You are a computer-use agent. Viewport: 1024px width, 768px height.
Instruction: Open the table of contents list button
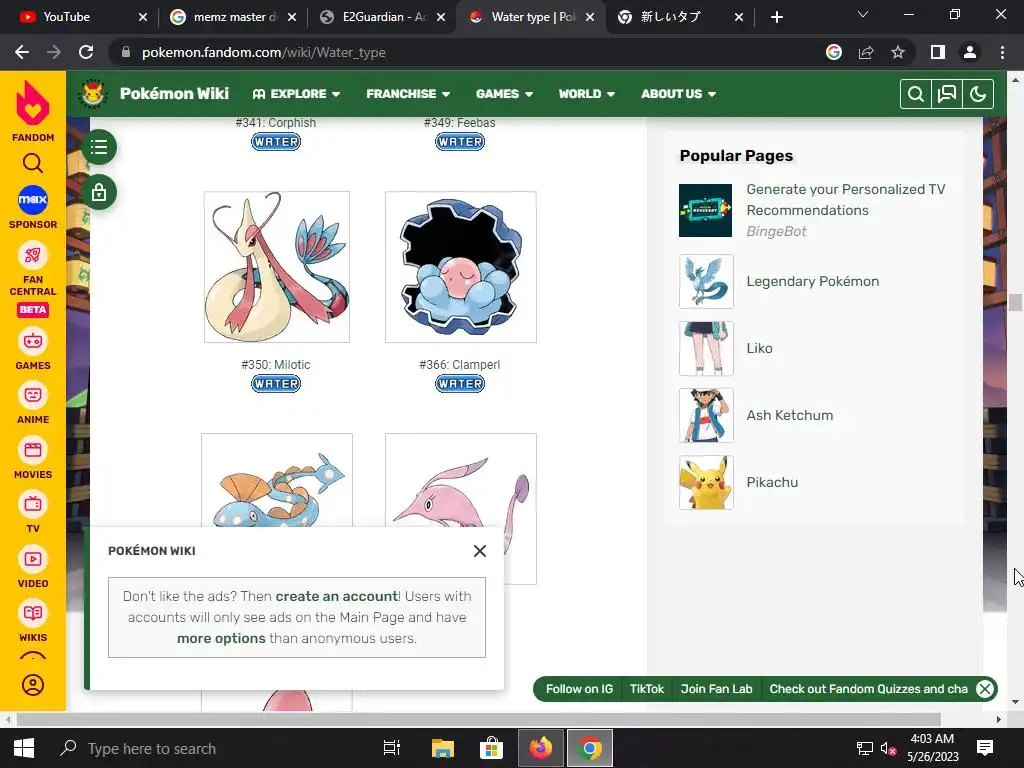(x=99, y=147)
